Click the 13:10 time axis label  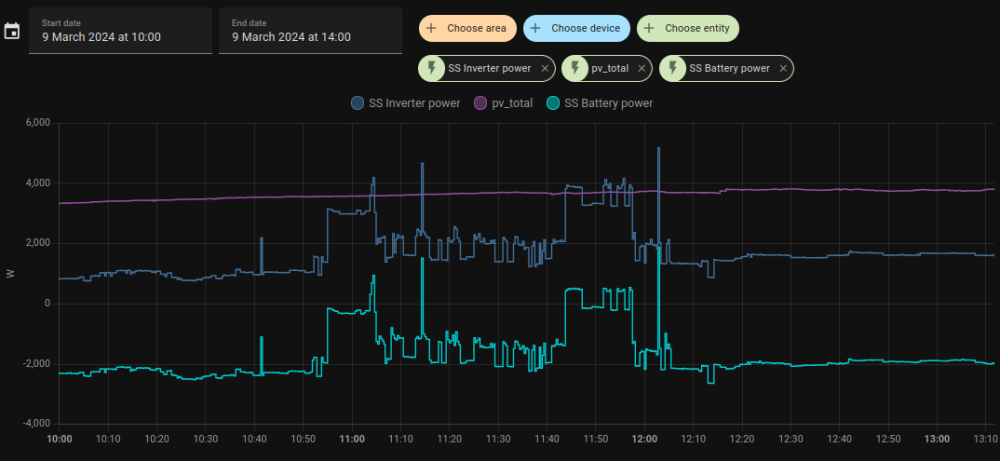coord(985,439)
